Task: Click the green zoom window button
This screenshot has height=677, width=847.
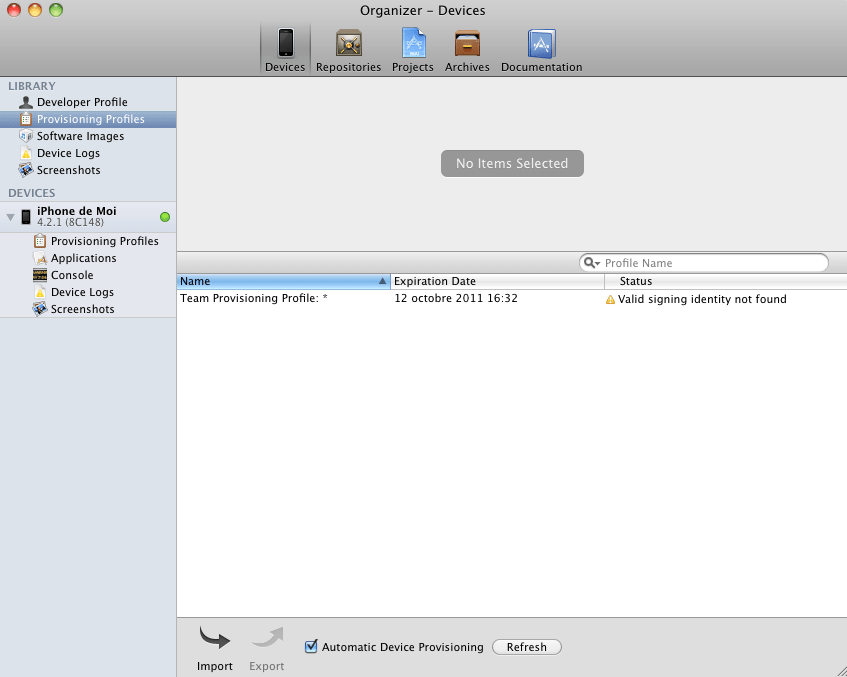Action: click(x=56, y=10)
